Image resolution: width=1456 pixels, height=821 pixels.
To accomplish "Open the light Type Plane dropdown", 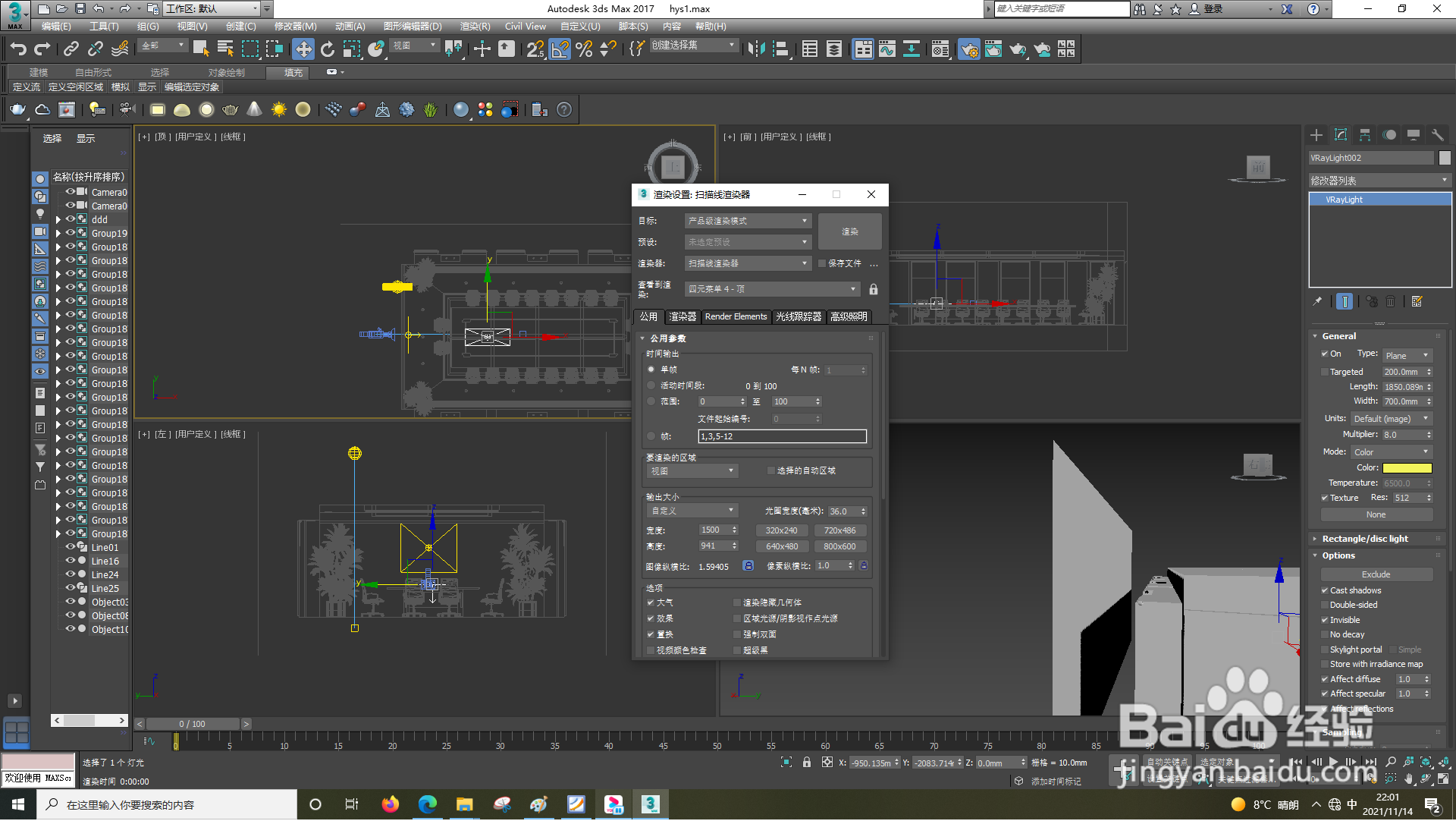I will click(1407, 356).
